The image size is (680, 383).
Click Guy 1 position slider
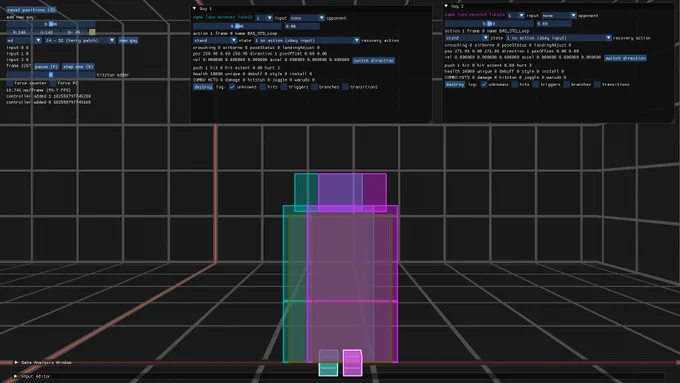[237, 26]
